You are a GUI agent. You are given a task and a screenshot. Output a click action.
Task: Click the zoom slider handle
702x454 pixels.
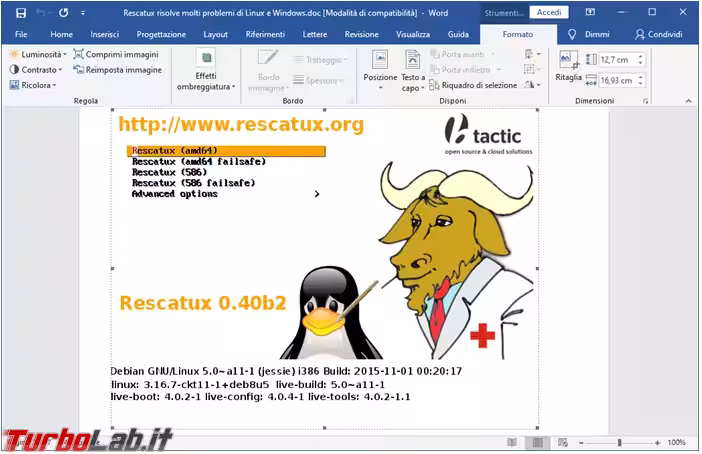(x=620, y=442)
